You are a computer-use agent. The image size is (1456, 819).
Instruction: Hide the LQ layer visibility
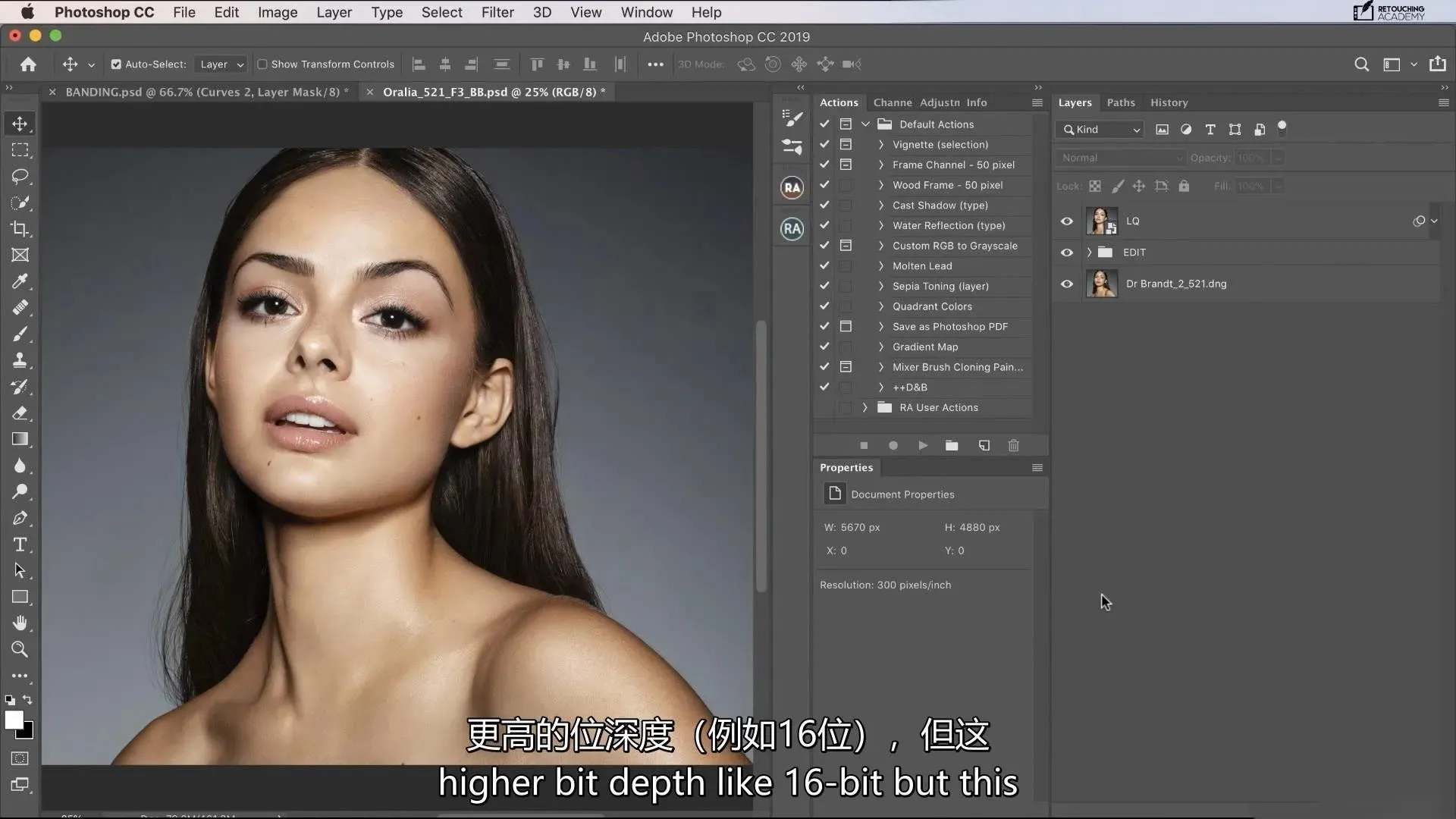pos(1066,221)
